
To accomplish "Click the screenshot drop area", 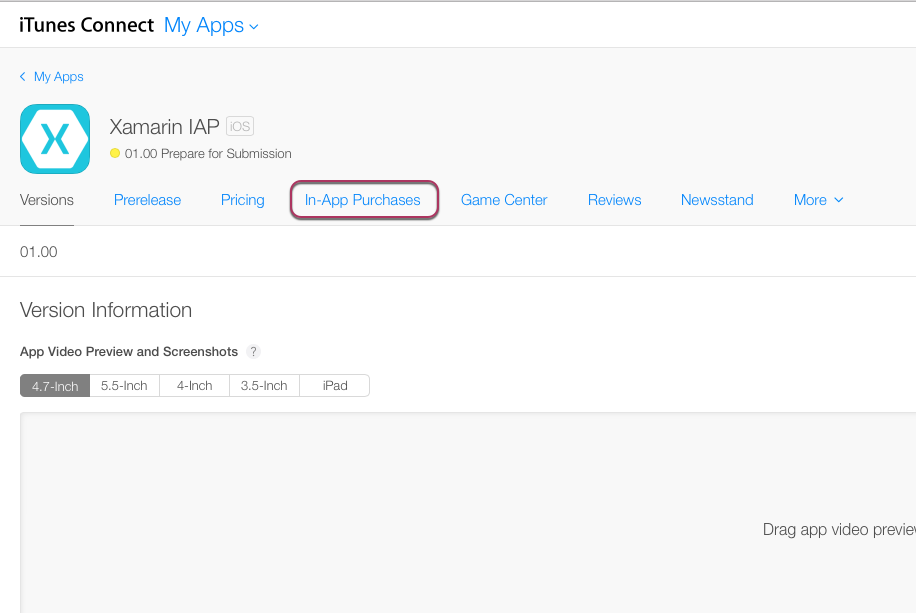I will [x=468, y=512].
